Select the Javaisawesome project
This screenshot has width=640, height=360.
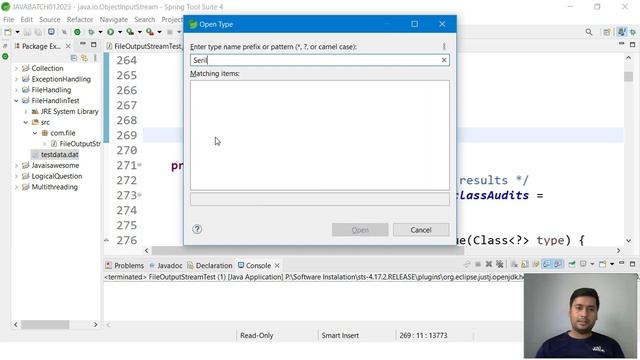click(x=55, y=165)
